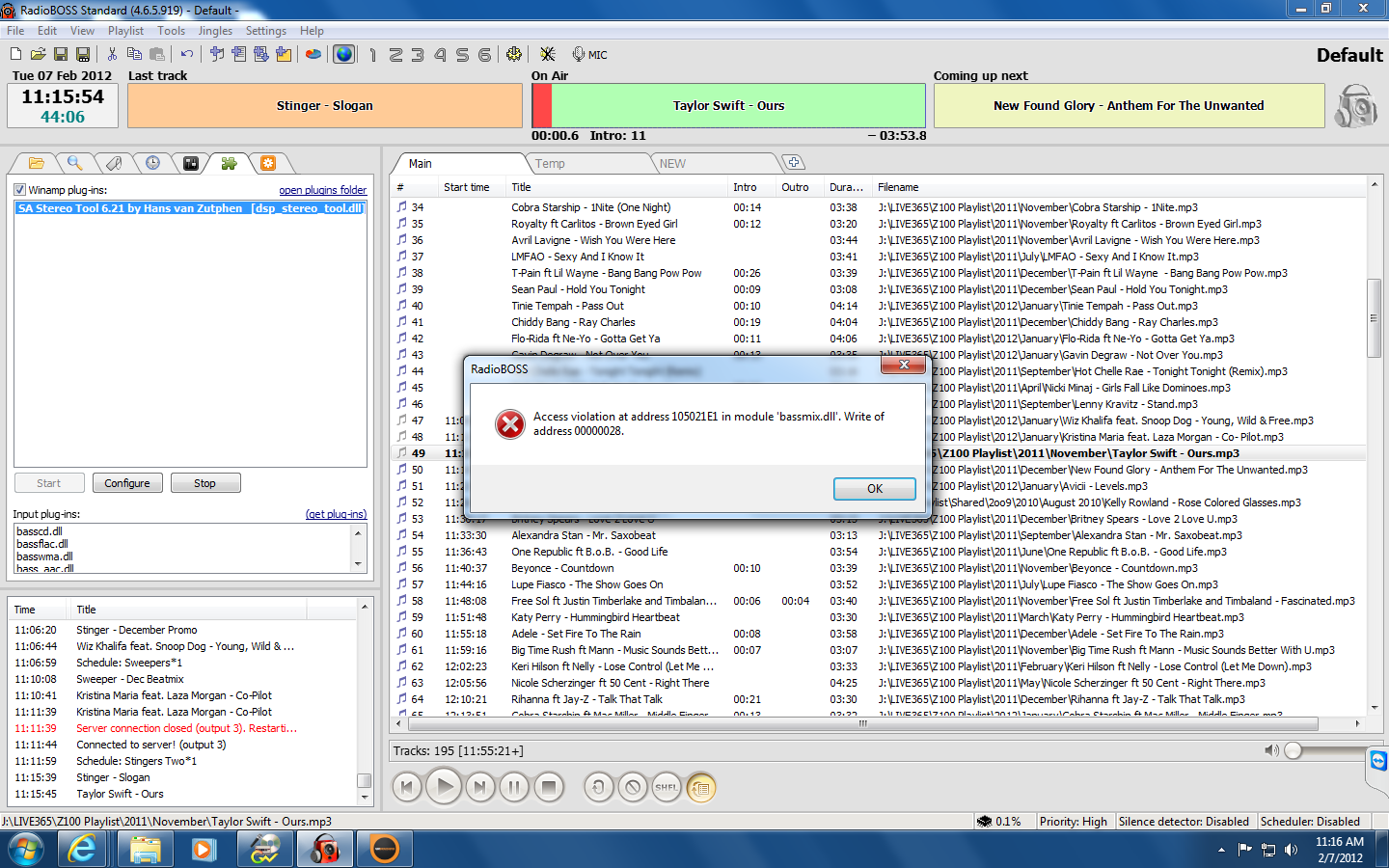Viewport: 1389px width, 868px height.
Task: Click the Save playlist icon
Action: [x=61, y=54]
